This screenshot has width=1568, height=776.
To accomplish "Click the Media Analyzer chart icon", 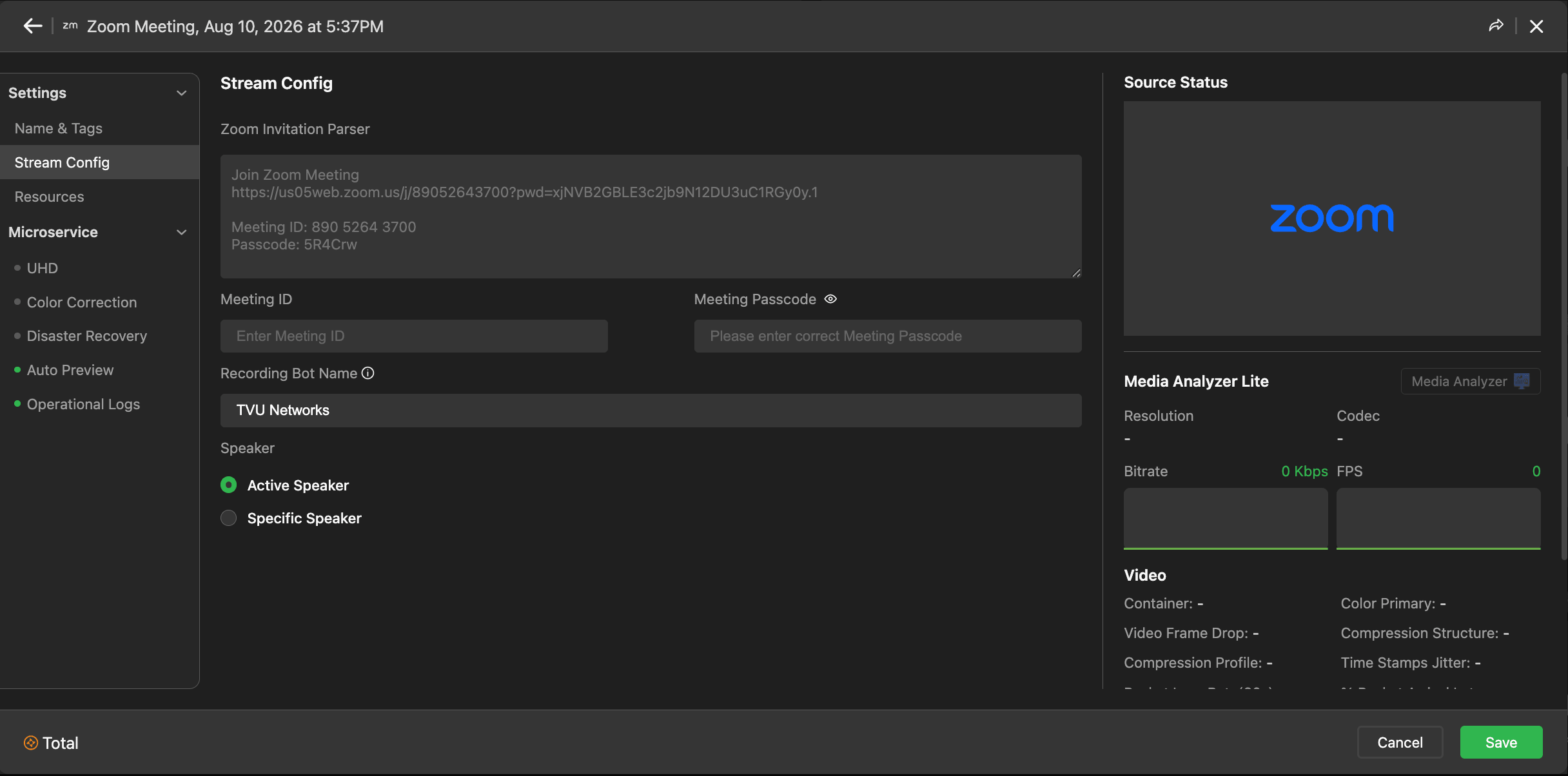I will 1522,381.
